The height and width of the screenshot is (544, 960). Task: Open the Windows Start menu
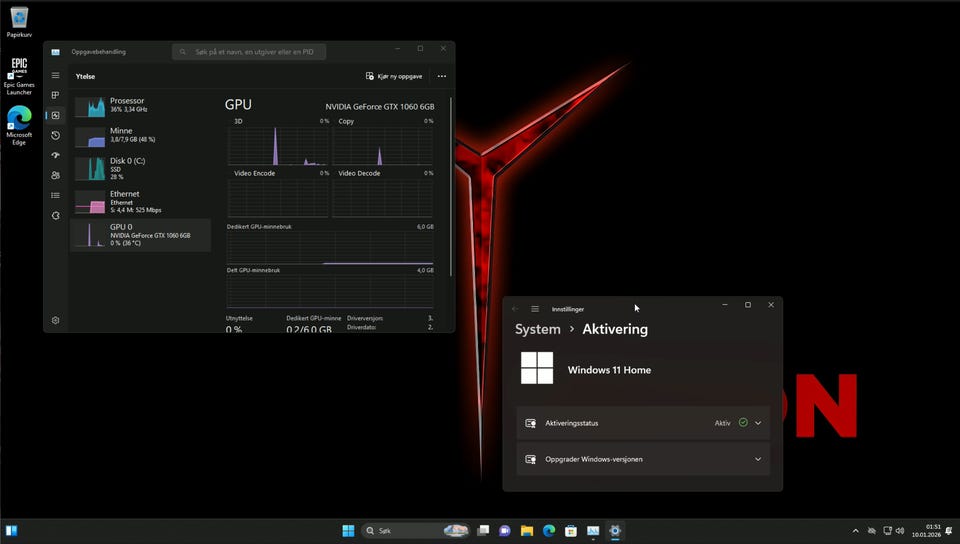(x=348, y=531)
